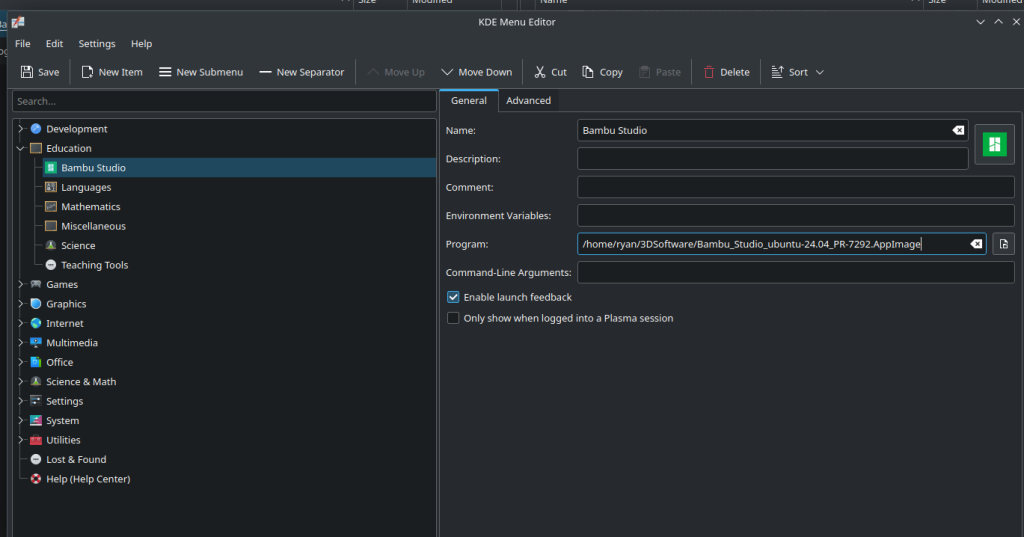Image resolution: width=1024 pixels, height=537 pixels.
Task: Click the Teaching Tools submenu icon
Action: [51, 265]
